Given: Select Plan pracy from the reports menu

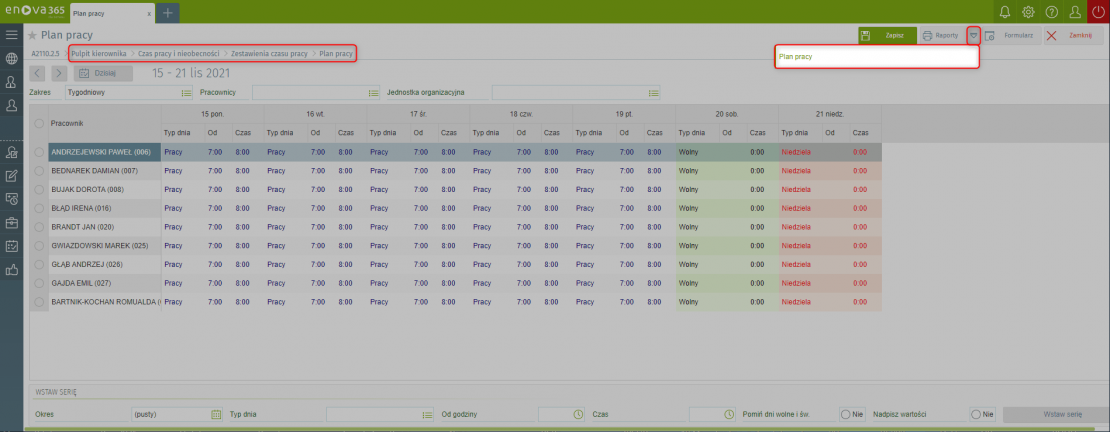Looking at the screenshot, I should coord(796,57).
